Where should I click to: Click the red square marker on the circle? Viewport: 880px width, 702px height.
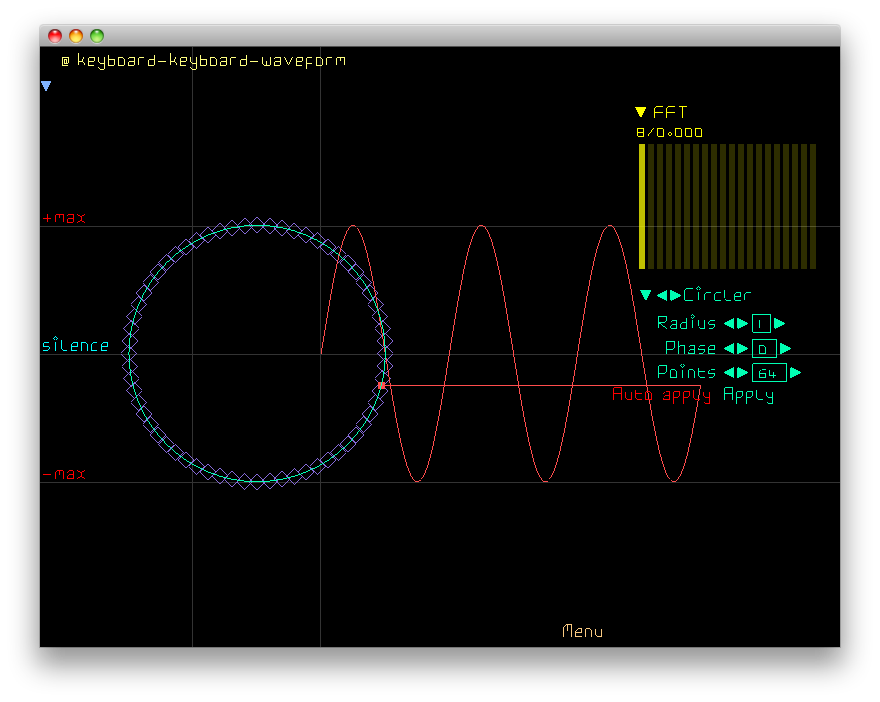[381, 385]
